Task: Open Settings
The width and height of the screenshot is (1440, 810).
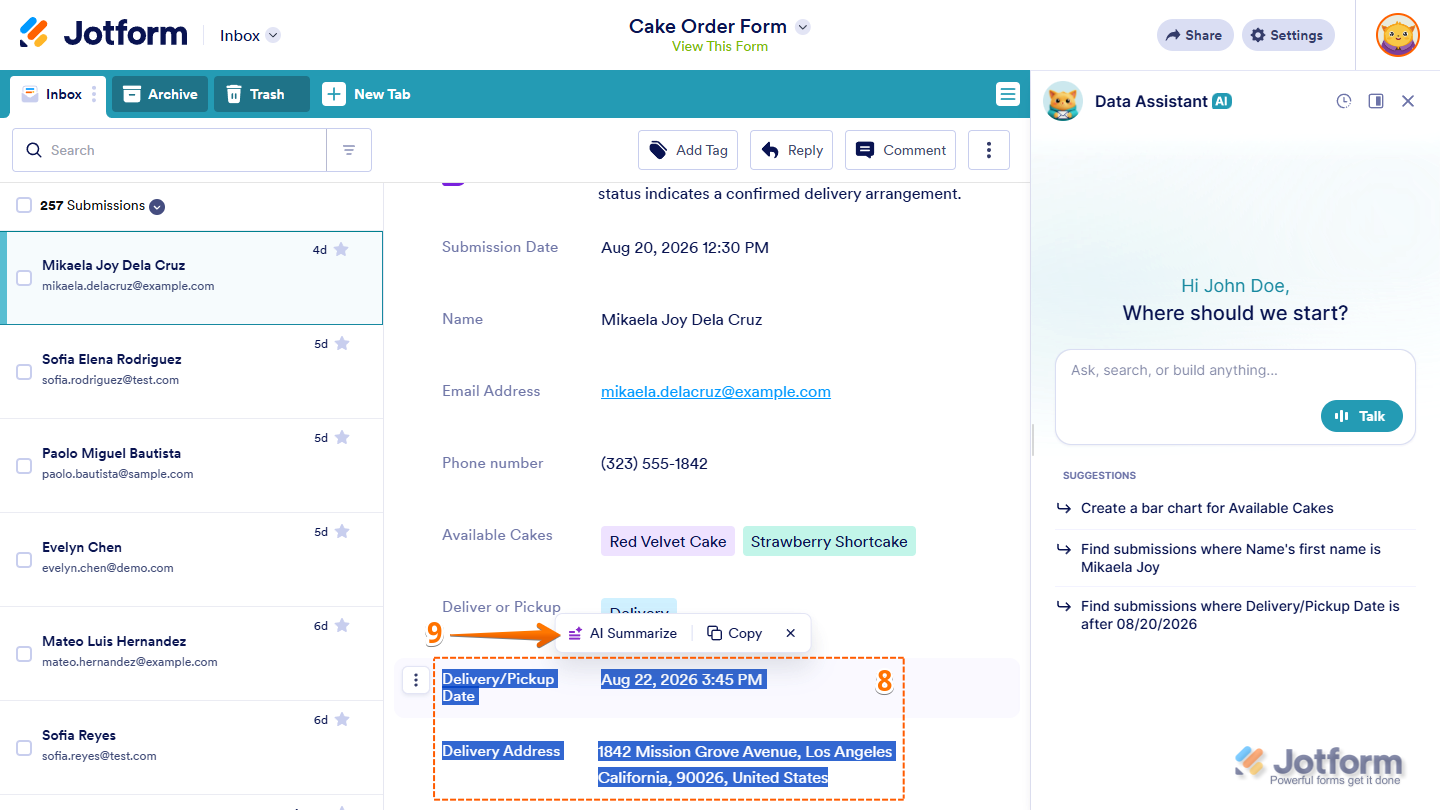Action: [x=1288, y=35]
